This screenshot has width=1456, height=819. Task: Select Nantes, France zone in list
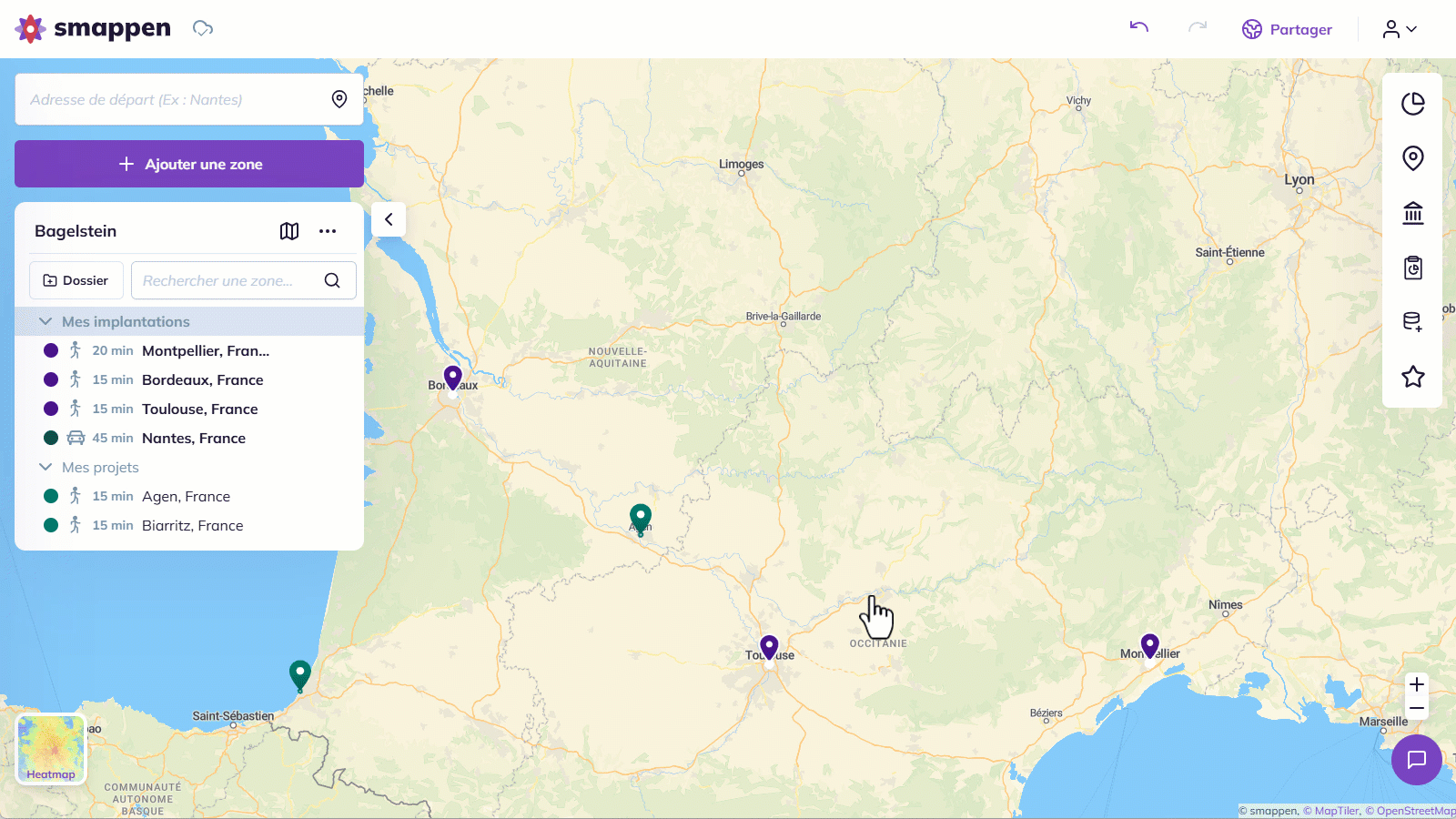194,438
